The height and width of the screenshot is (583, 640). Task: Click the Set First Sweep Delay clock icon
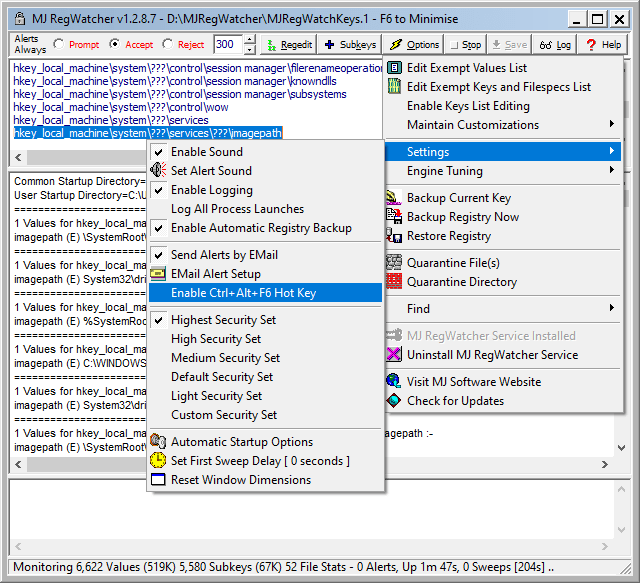click(x=158, y=461)
